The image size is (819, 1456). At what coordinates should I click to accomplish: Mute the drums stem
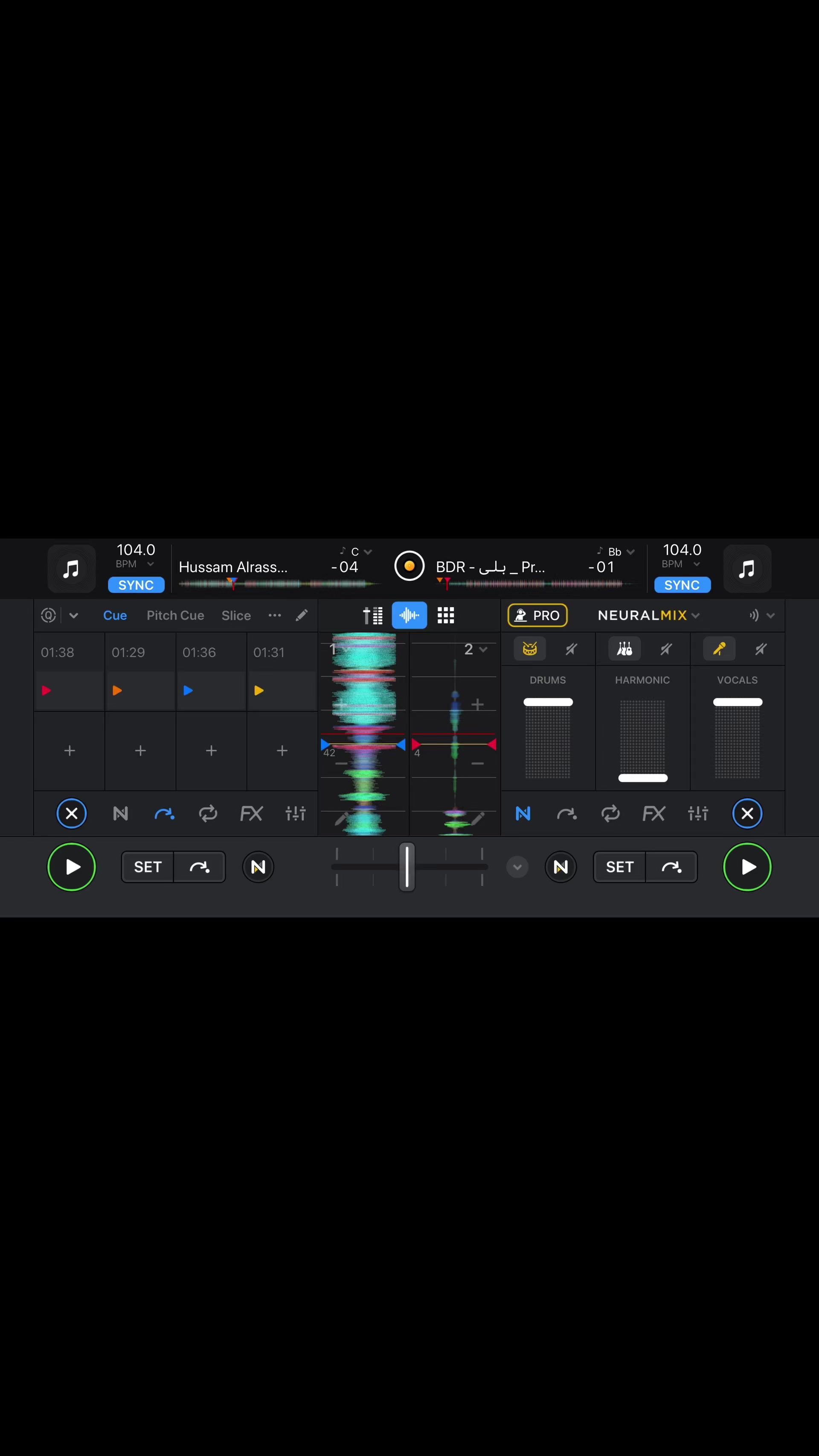coord(571,649)
